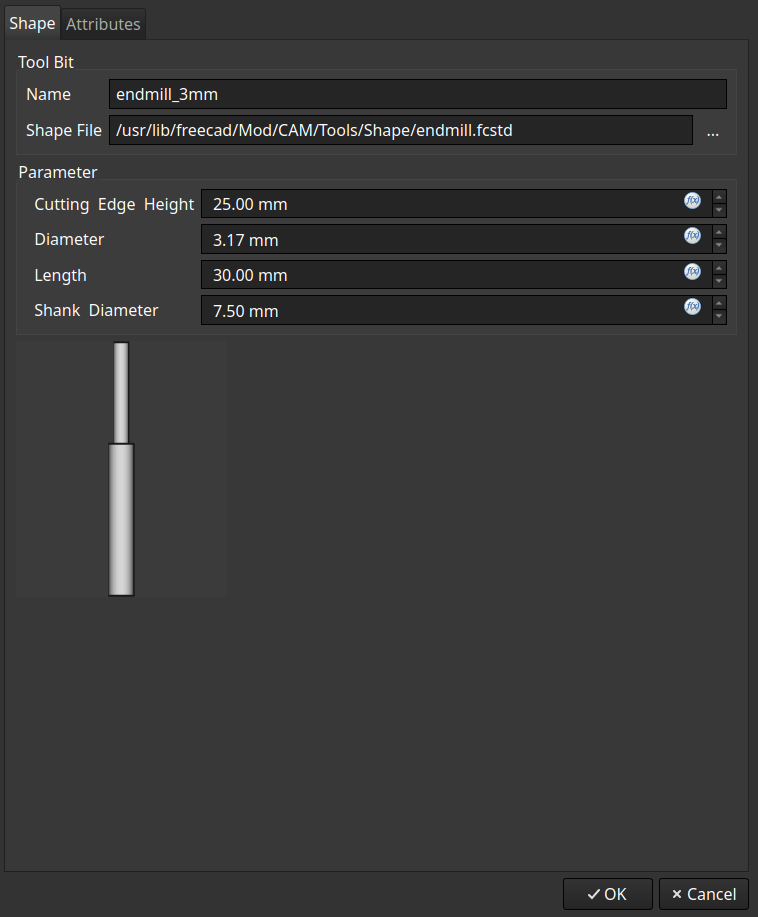Viewport: 758px width, 917px height.
Task: Open expression editor for Cutting Edge Height
Action: click(692, 201)
